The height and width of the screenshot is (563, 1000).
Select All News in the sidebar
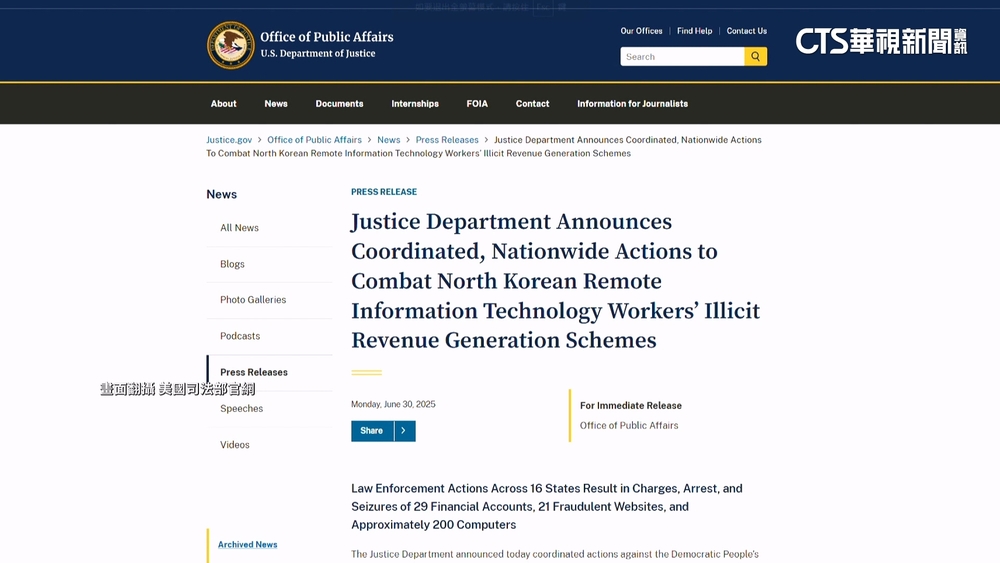point(239,228)
